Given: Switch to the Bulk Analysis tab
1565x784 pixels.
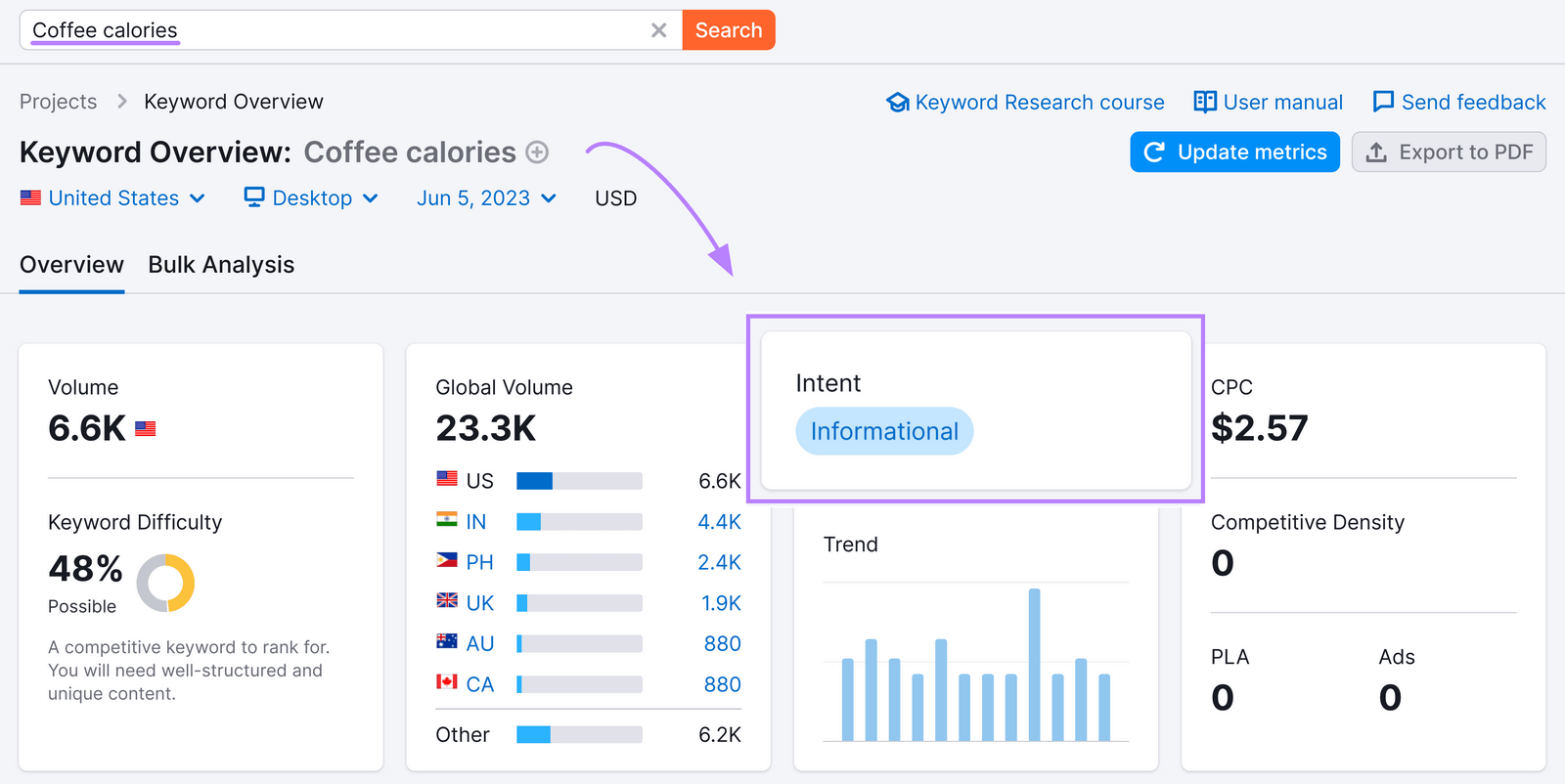Looking at the screenshot, I should tap(221, 265).
